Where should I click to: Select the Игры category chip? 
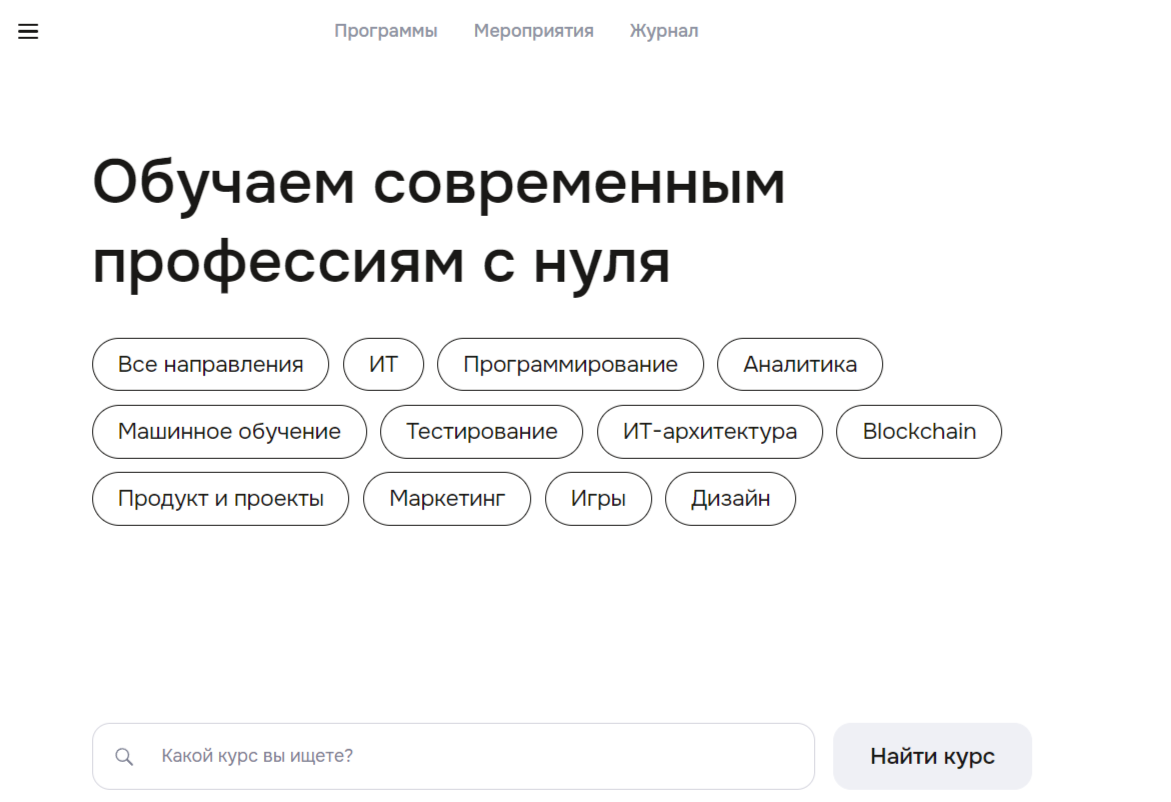click(x=598, y=499)
